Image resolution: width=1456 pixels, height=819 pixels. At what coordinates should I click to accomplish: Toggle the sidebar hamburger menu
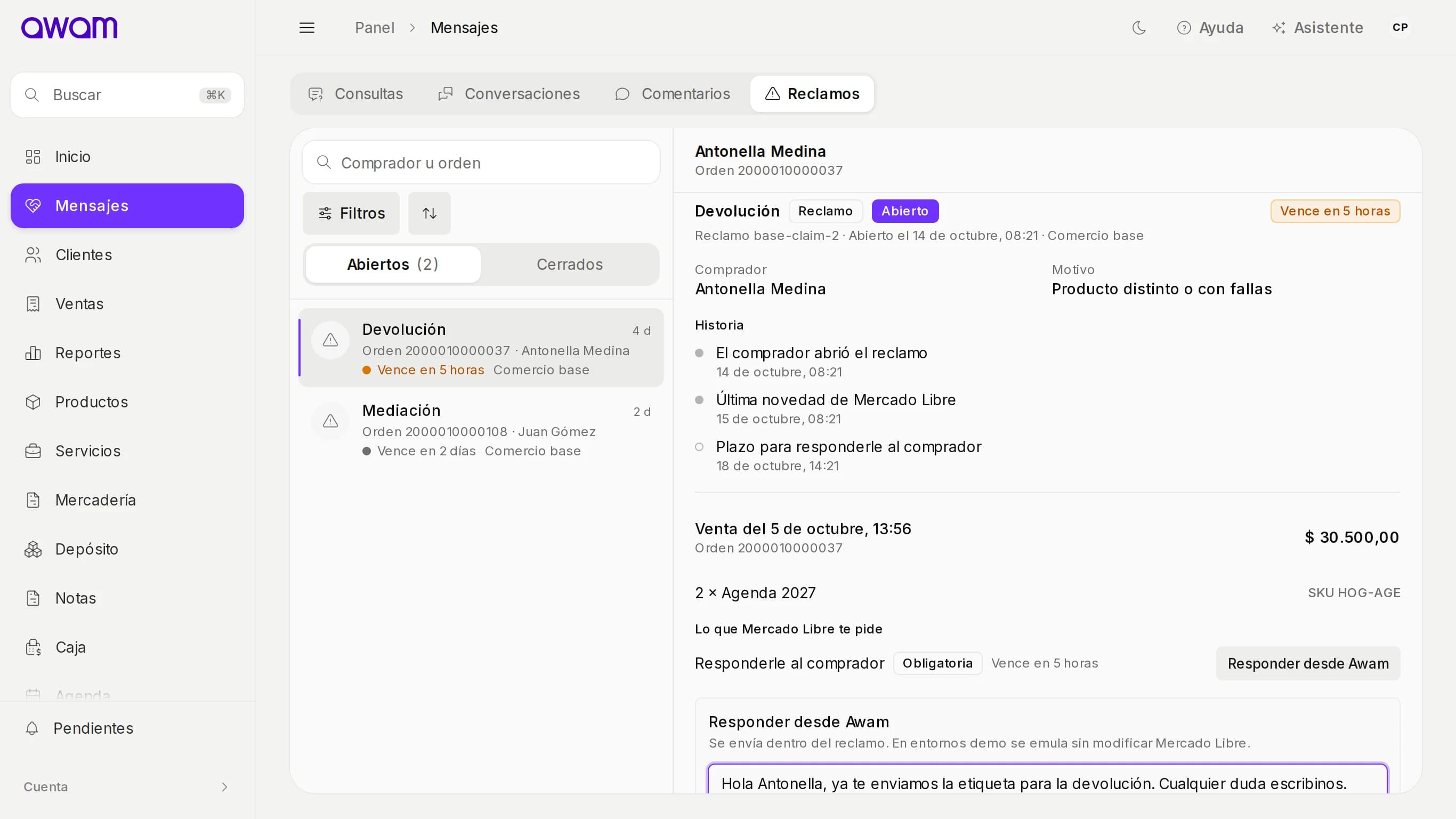click(306, 27)
